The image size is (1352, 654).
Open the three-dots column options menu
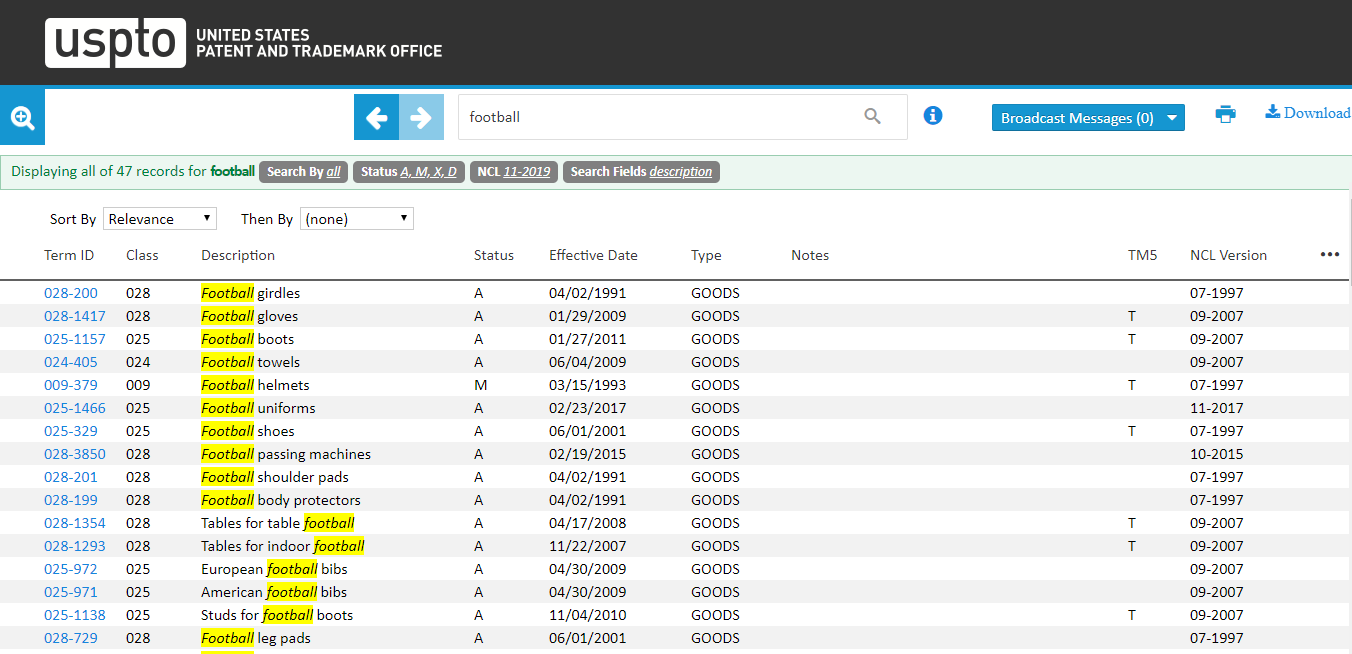1329,255
